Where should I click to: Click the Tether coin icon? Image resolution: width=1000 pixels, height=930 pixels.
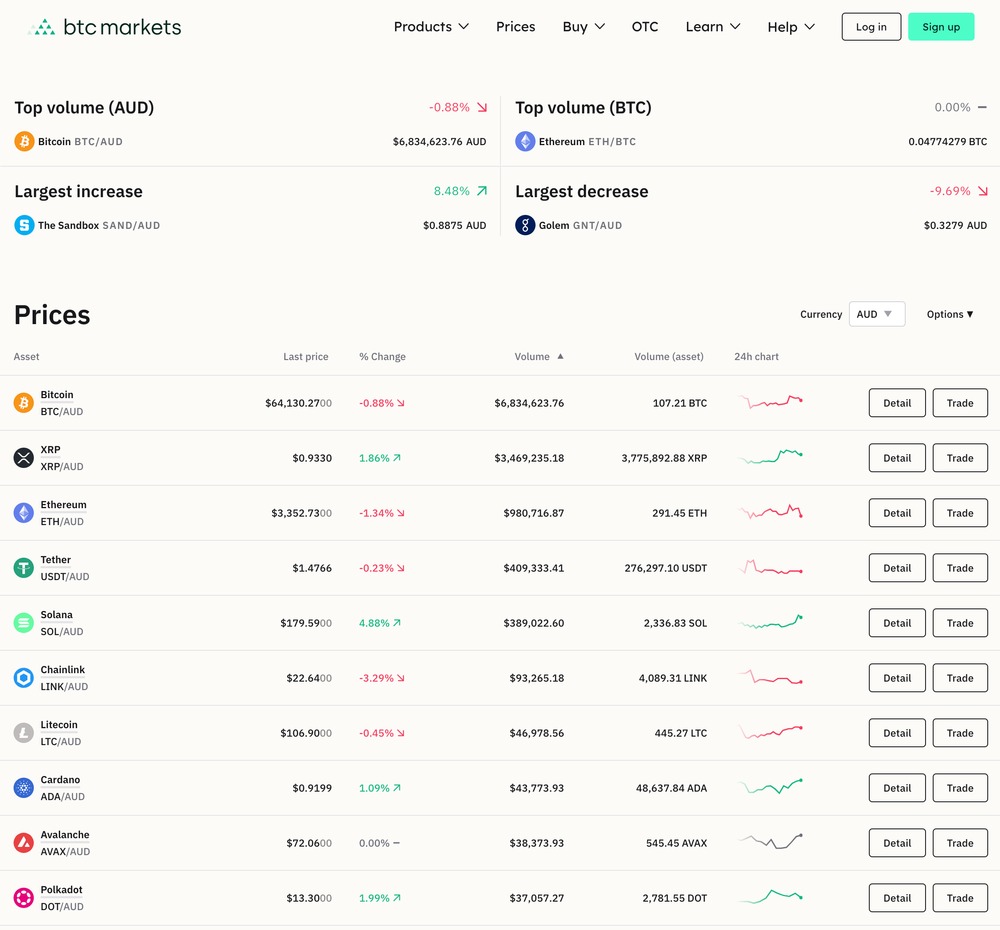24,568
